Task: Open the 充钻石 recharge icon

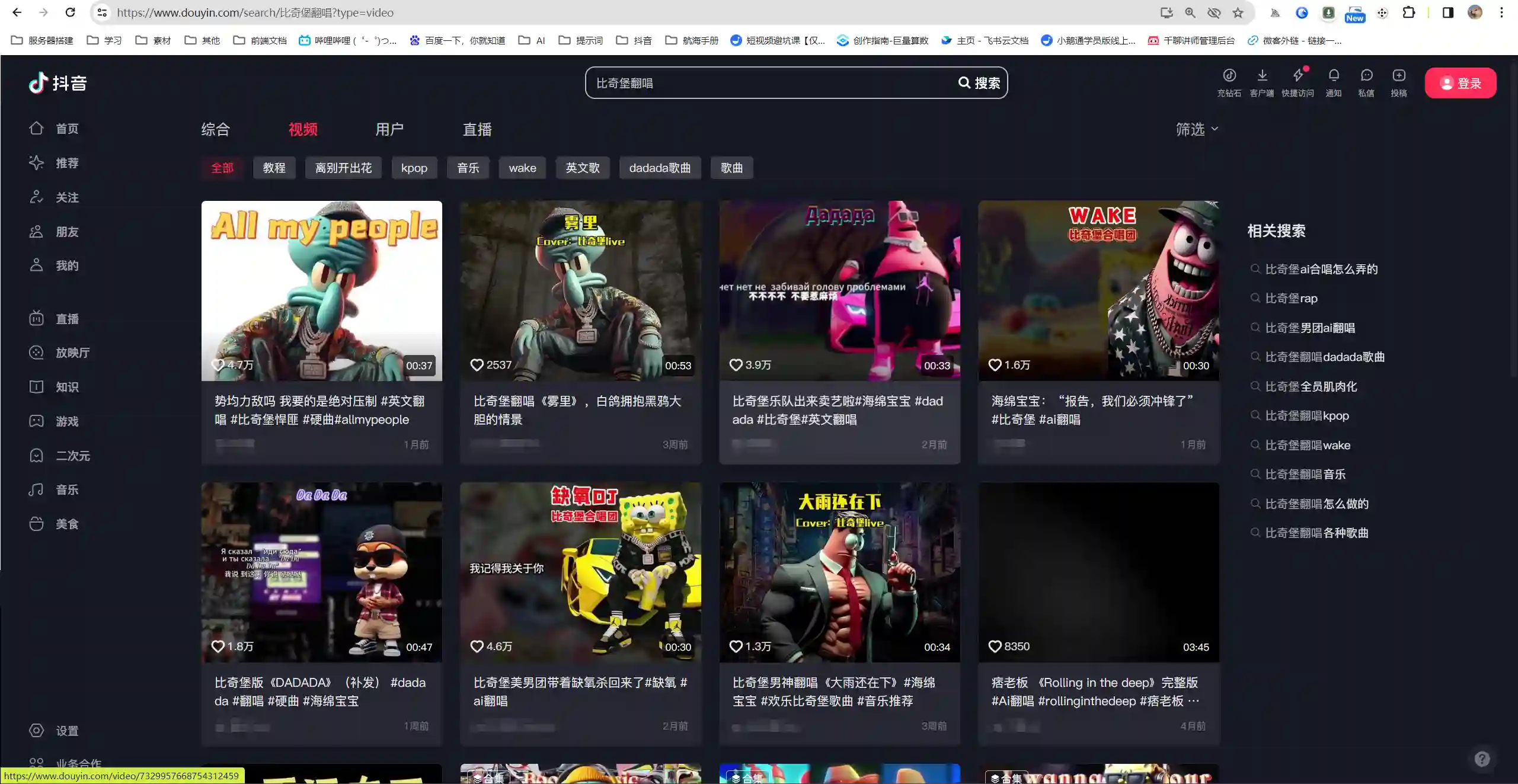Action: click(1229, 76)
